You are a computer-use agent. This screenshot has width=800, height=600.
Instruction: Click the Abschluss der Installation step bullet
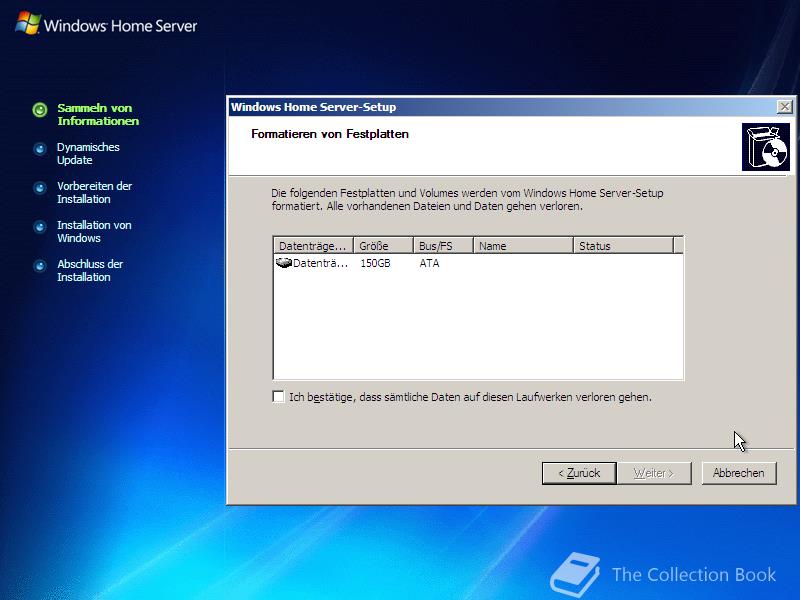click(40, 266)
